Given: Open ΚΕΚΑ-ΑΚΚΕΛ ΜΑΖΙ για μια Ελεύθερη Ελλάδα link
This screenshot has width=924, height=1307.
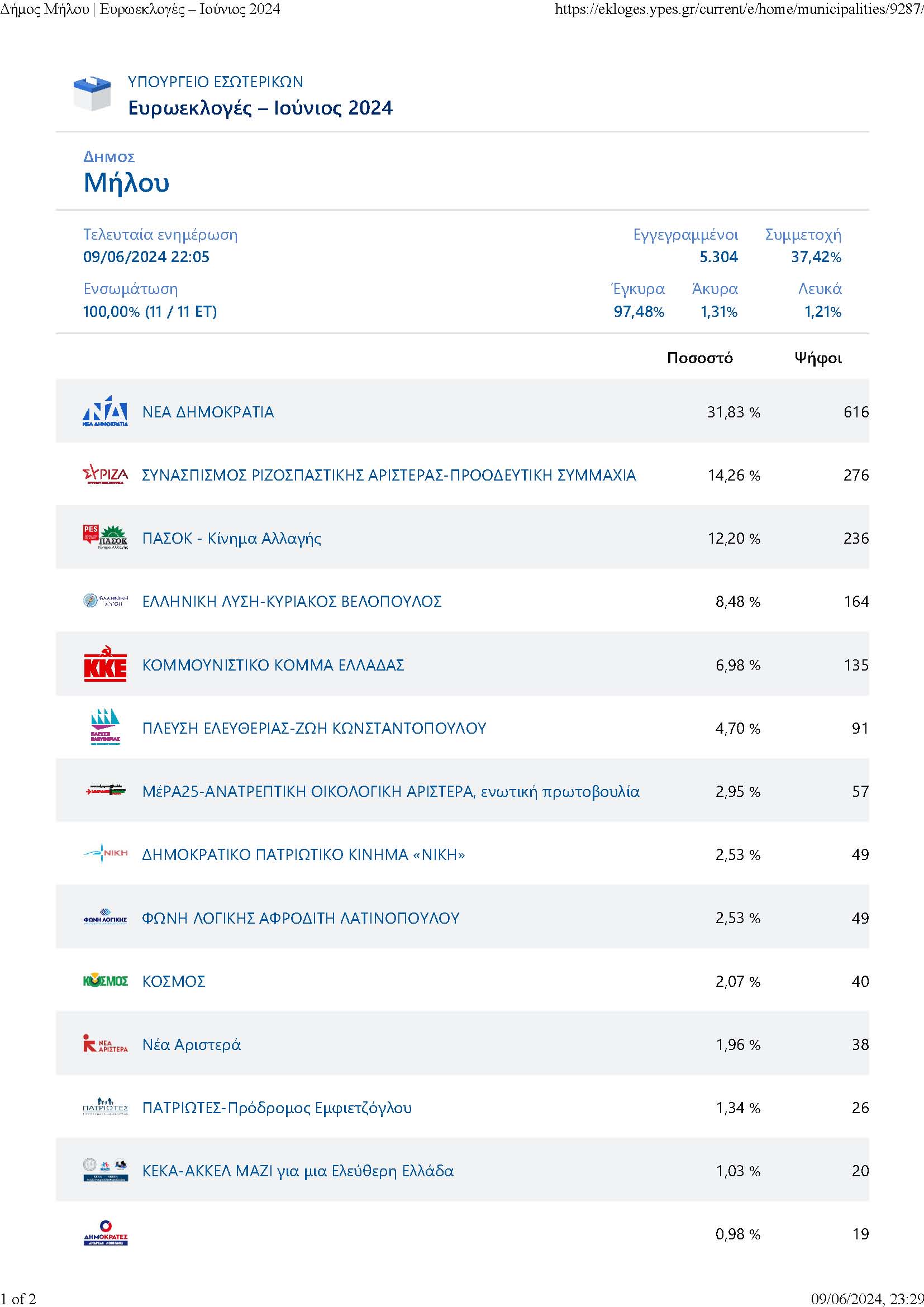Looking at the screenshot, I should pos(298,1171).
